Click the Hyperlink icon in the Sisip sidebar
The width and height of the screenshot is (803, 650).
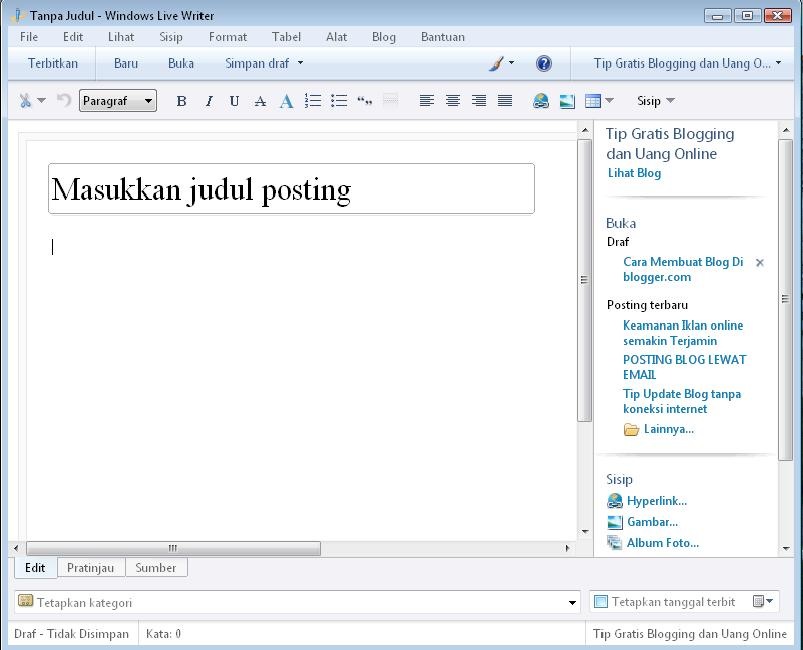click(615, 501)
